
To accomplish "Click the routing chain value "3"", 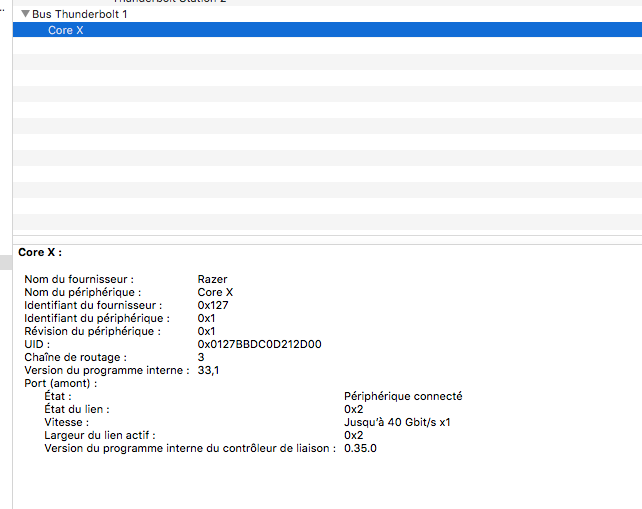I will (201, 357).
